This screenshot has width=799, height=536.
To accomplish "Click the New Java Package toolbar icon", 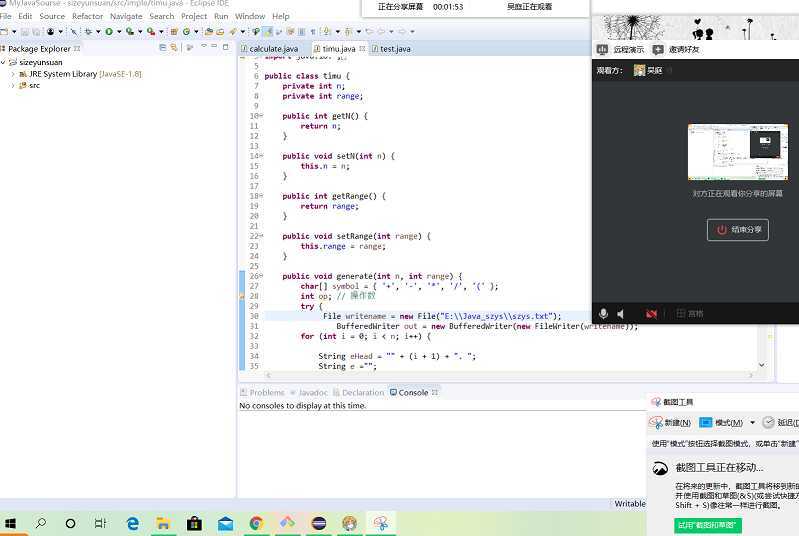I will [x=174, y=32].
